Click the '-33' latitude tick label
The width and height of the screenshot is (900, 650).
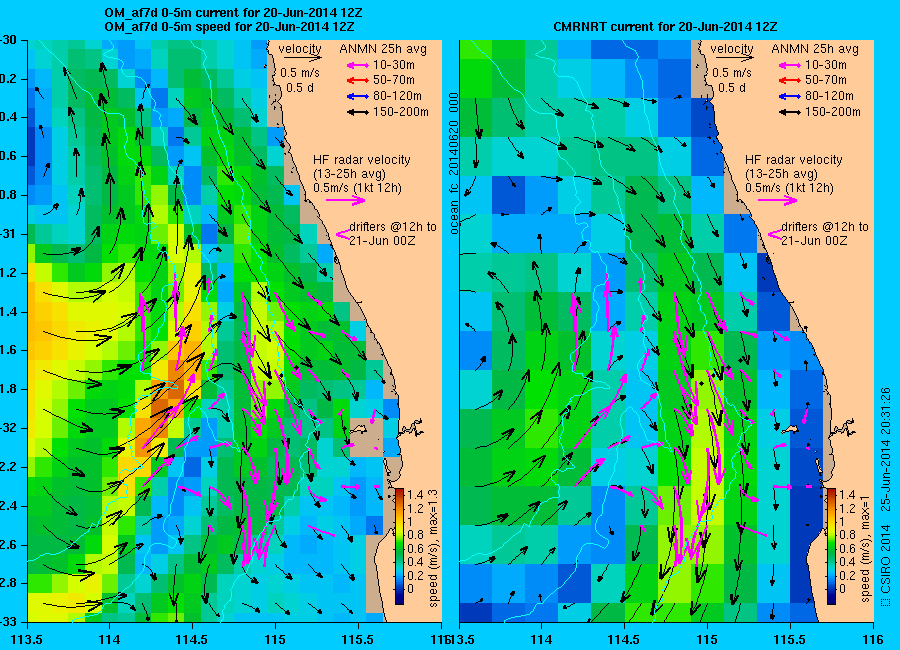8,622
